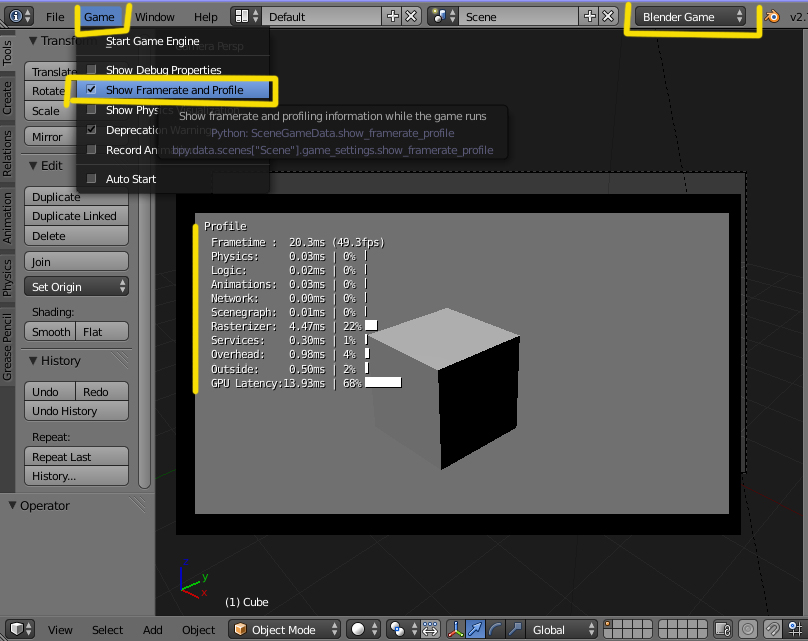Collapse the History panel
Image resolution: width=808 pixels, height=641 pixels.
(33, 360)
